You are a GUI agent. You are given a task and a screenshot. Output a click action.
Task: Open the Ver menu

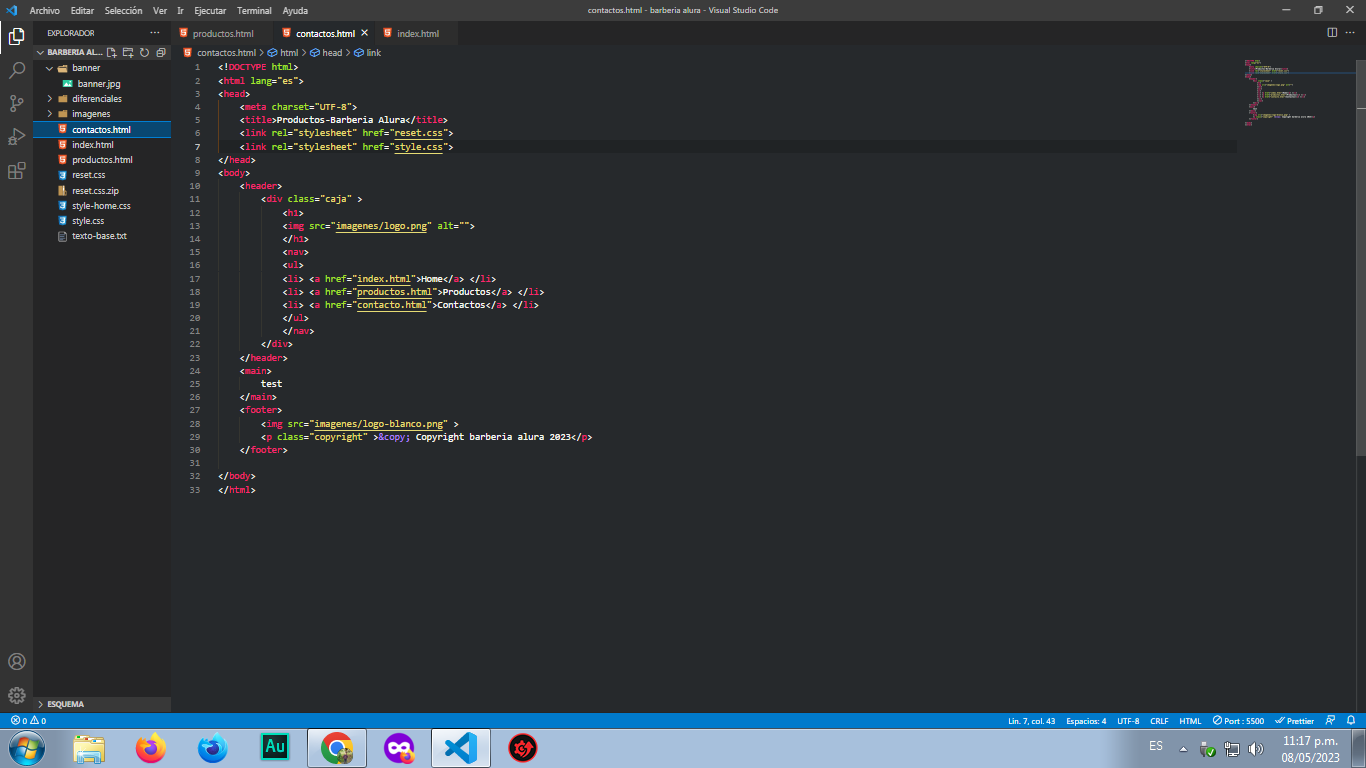(160, 10)
